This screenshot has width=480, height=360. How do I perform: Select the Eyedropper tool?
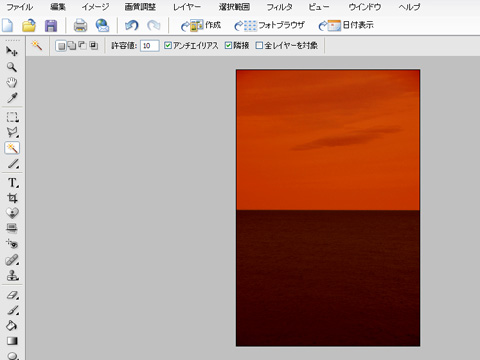point(12,98)
